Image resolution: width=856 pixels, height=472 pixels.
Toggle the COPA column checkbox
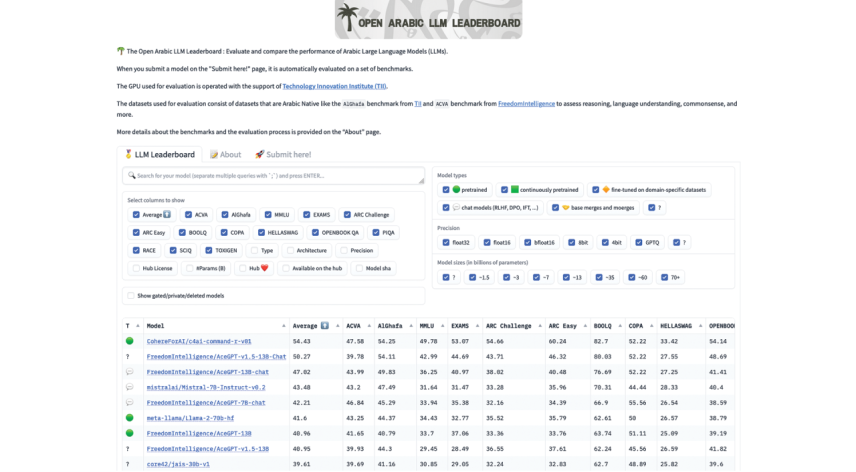(x=224, y=232)
